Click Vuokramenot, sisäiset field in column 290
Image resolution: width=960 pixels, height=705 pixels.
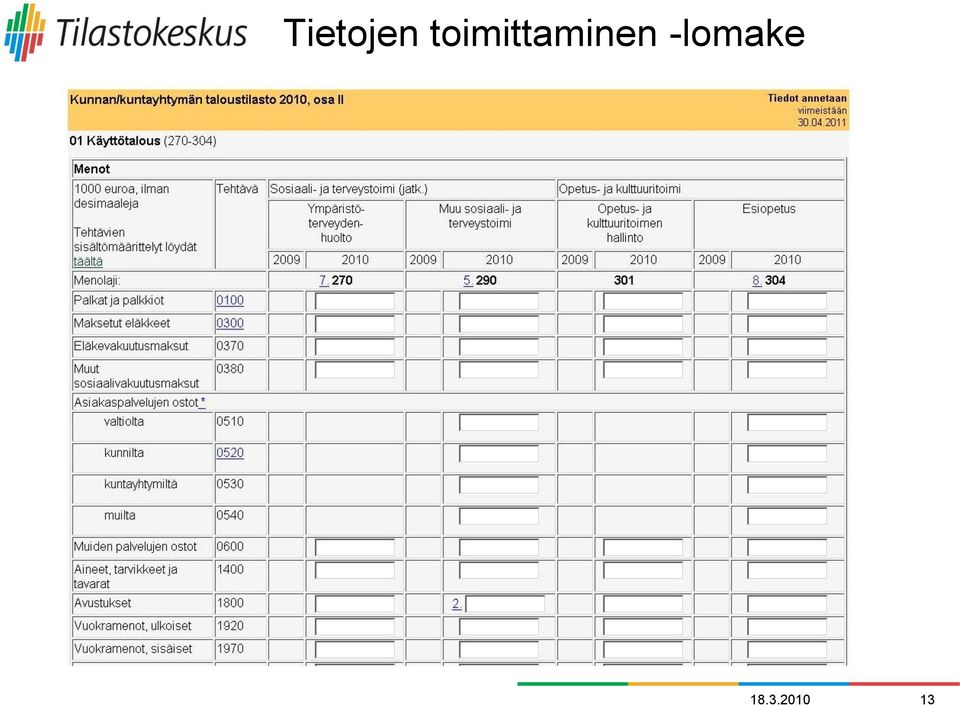pos(499,649)
